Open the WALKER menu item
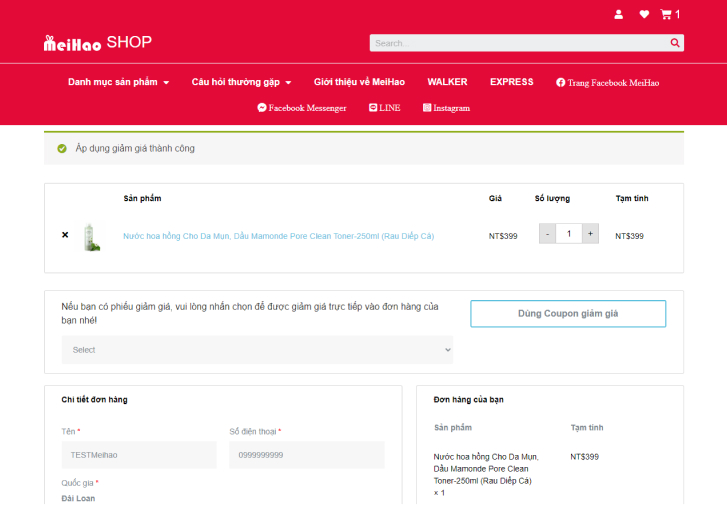This screenshot has height=505, width=727. (447, 82)
